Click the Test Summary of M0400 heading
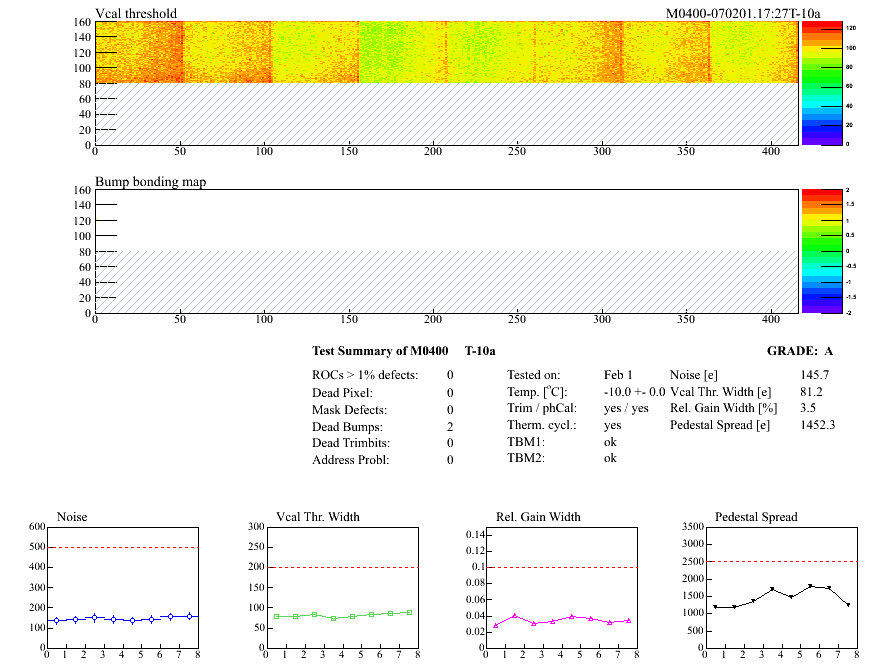Viewport: 896px width, 672px height. pos(380,351)
